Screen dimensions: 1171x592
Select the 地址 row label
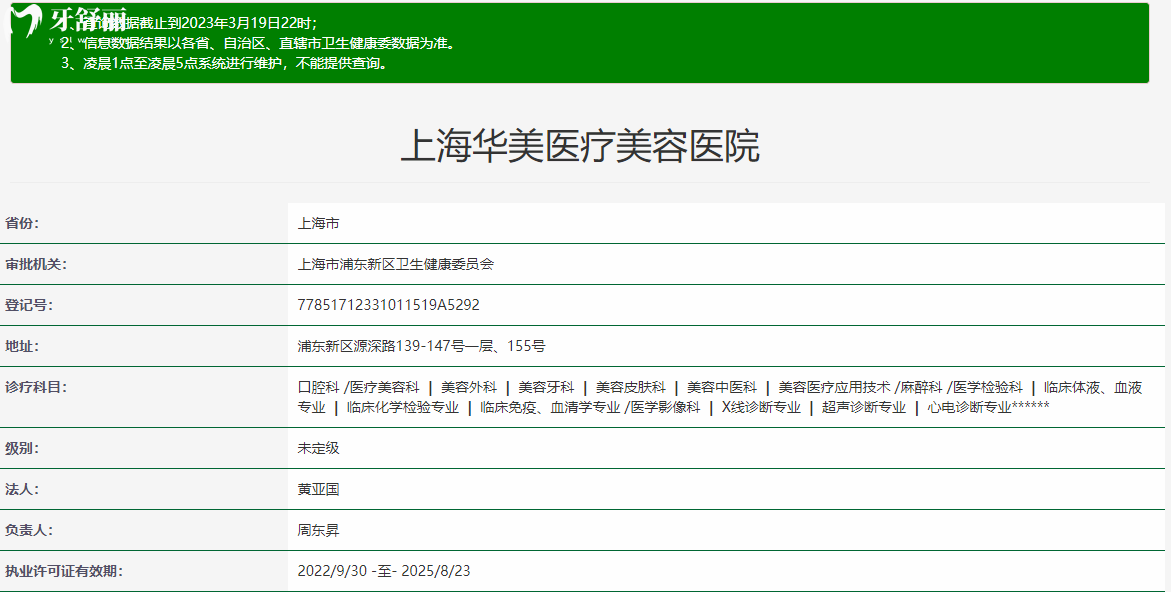pos(22,346)
